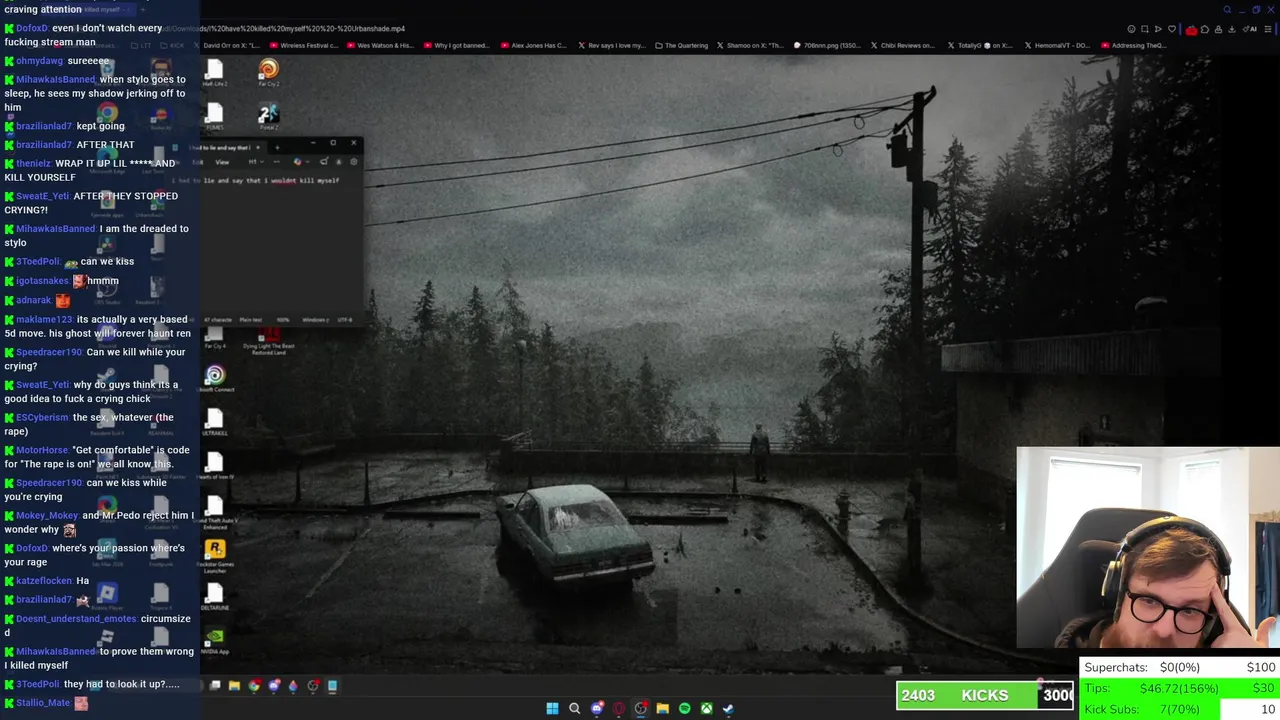Viewport: 1280px width, 720px height.
Task: Open 'Wes Watson & His' bookmark
Action: pyautogui.click(x=379, y=45)
